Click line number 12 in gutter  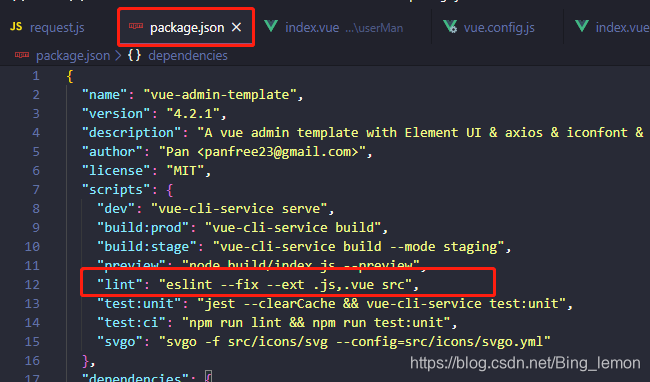tap(32, 285)
